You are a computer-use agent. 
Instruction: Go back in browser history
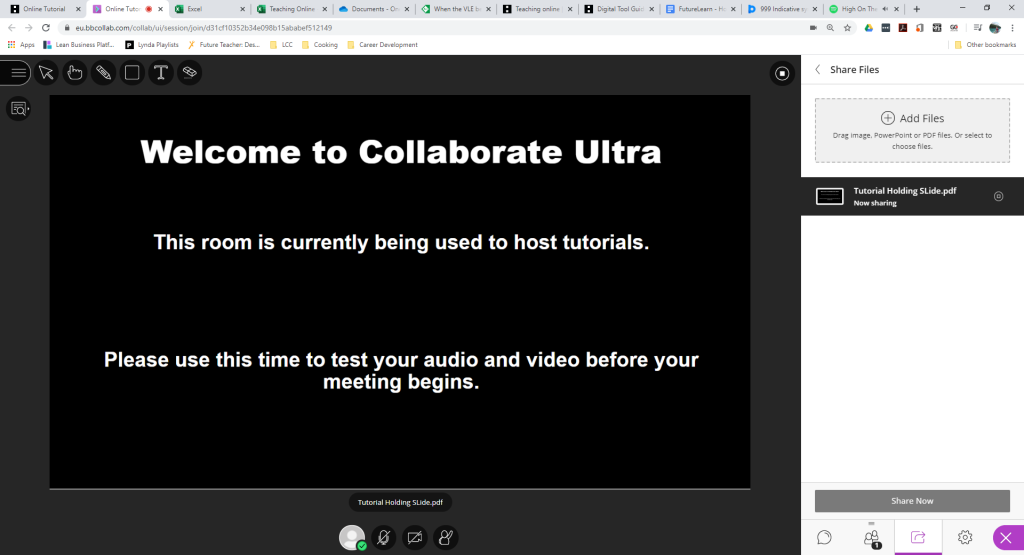click(x=11, y=28)
